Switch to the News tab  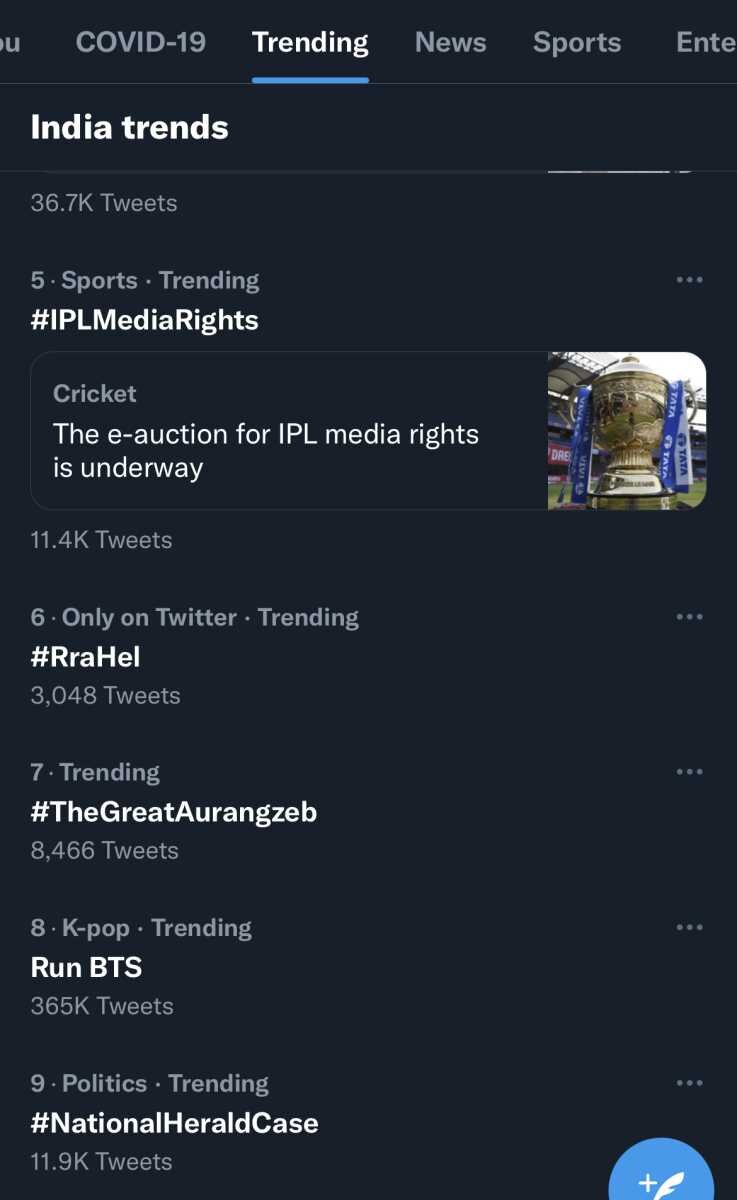click(x=450, y=42)
